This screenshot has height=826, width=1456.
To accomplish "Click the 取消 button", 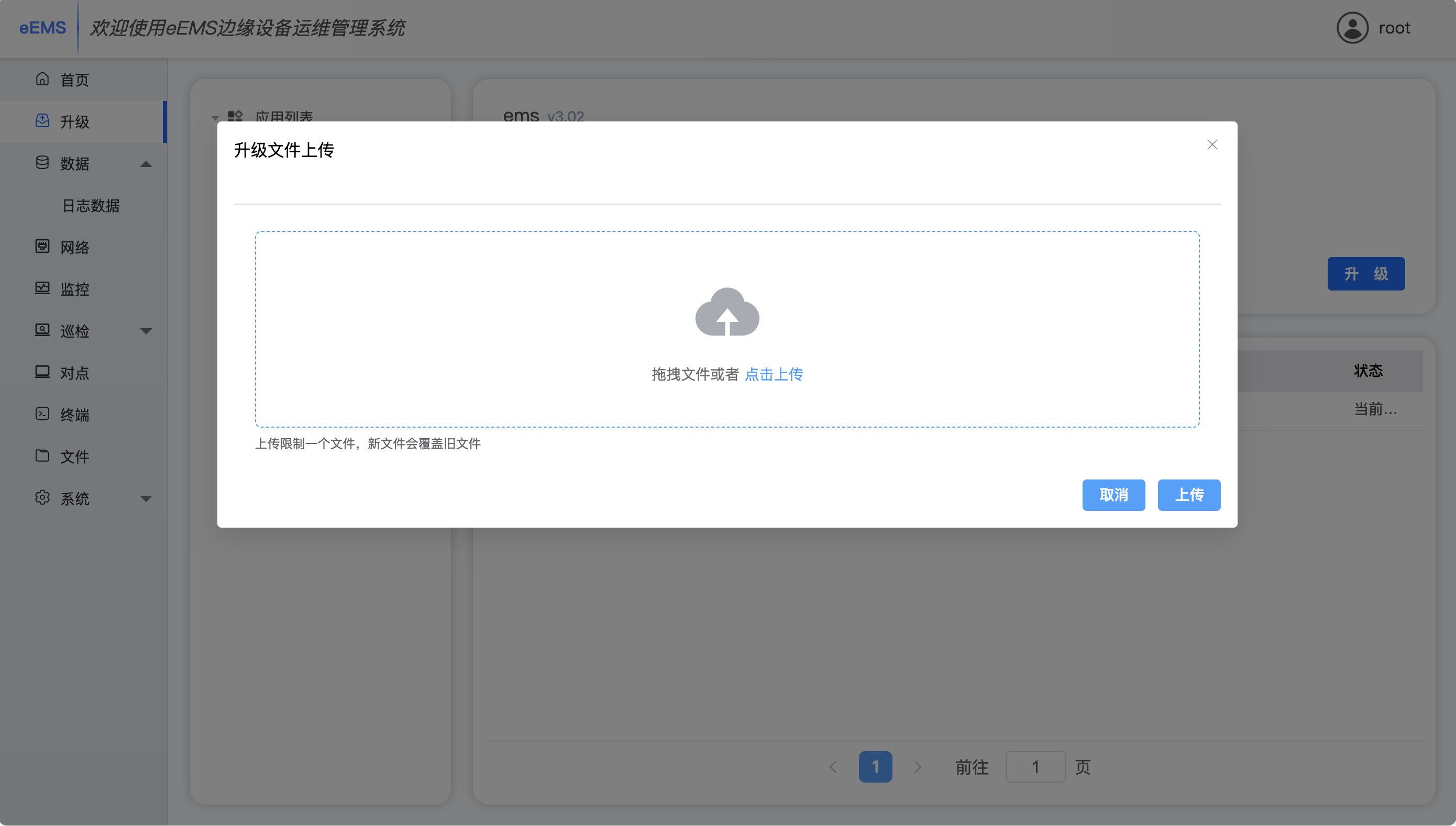I will pos(1113,495).
